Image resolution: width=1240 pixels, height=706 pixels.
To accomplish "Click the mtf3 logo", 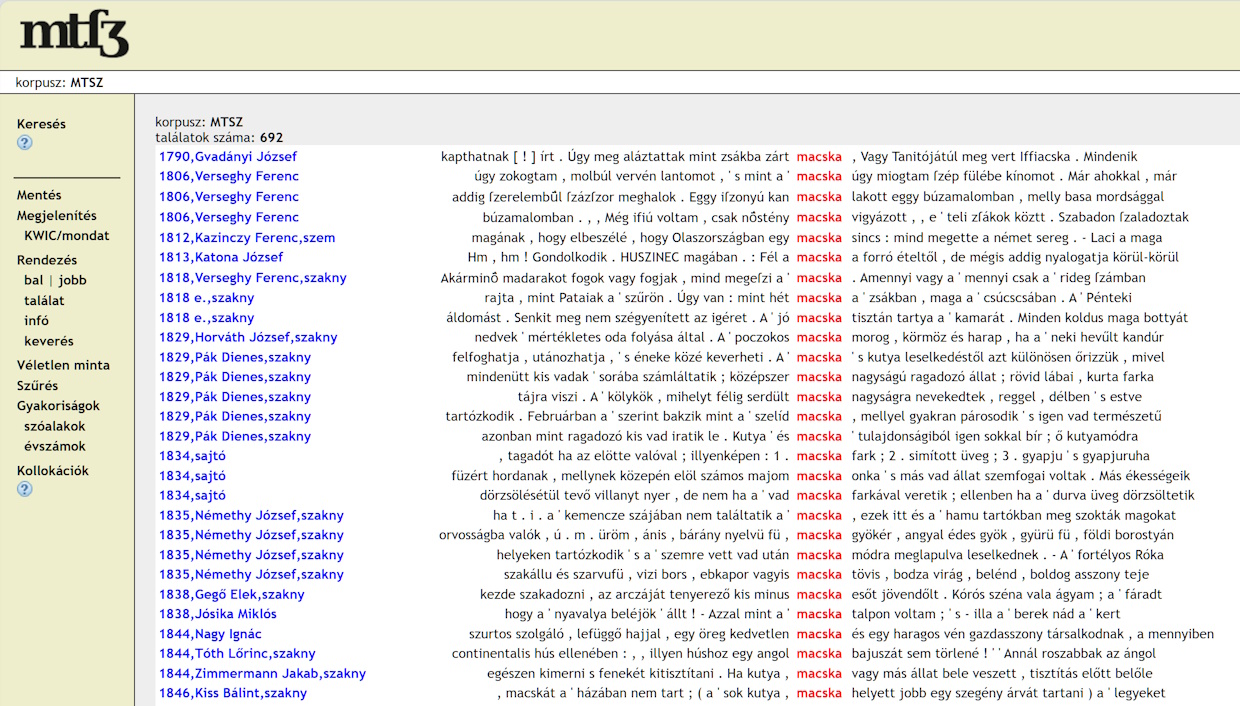I will point(74,35).
